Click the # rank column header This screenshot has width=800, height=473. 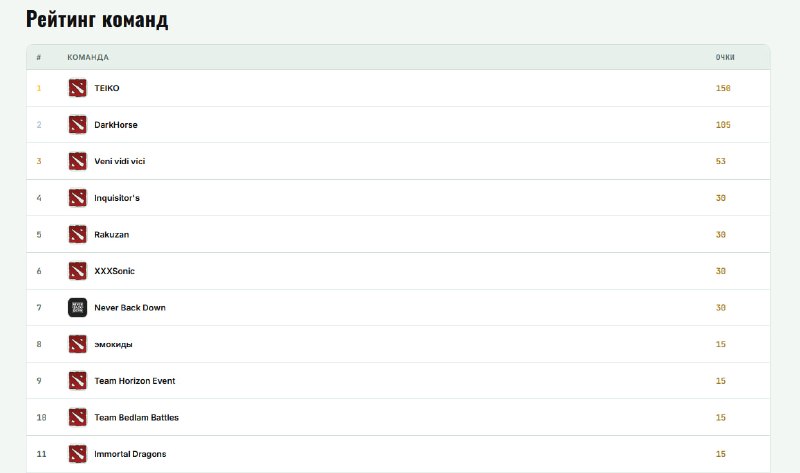39,57
